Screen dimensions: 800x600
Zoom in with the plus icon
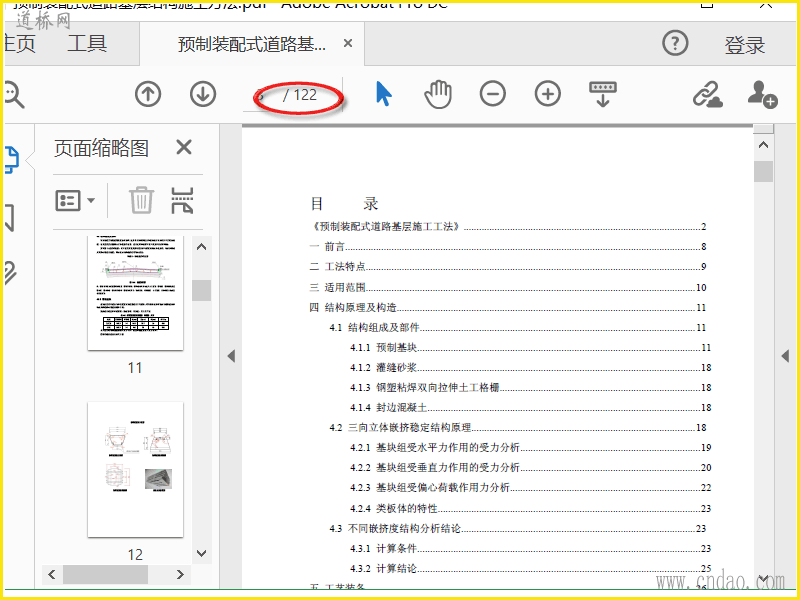tap(547, 94)
